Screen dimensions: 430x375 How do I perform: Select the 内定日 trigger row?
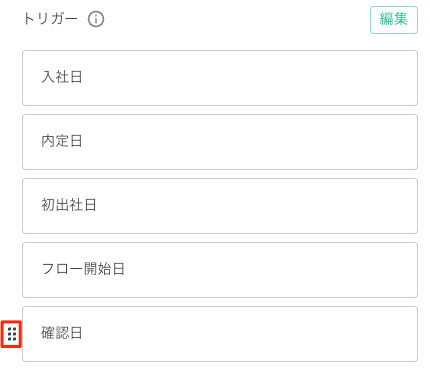(220, 142)
